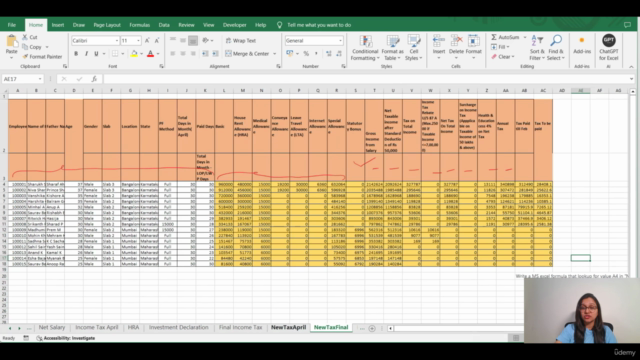Image resolution: width=640 pixels, height=360 pixels.
Task: Toggle Italic formatting
Action: pyautogui.click(x=86, y=53)
